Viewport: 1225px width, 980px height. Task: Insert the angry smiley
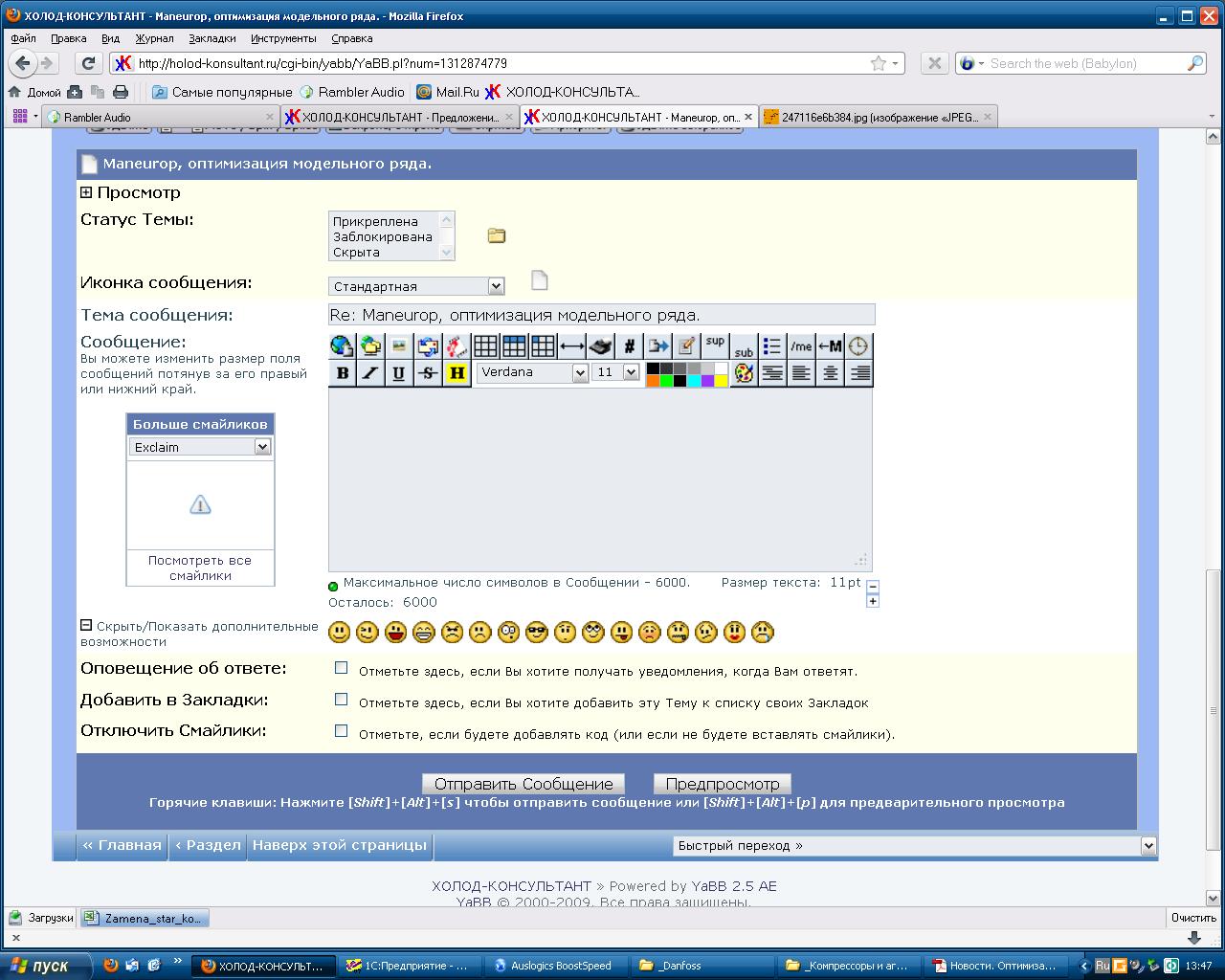(x=452, y=632)
